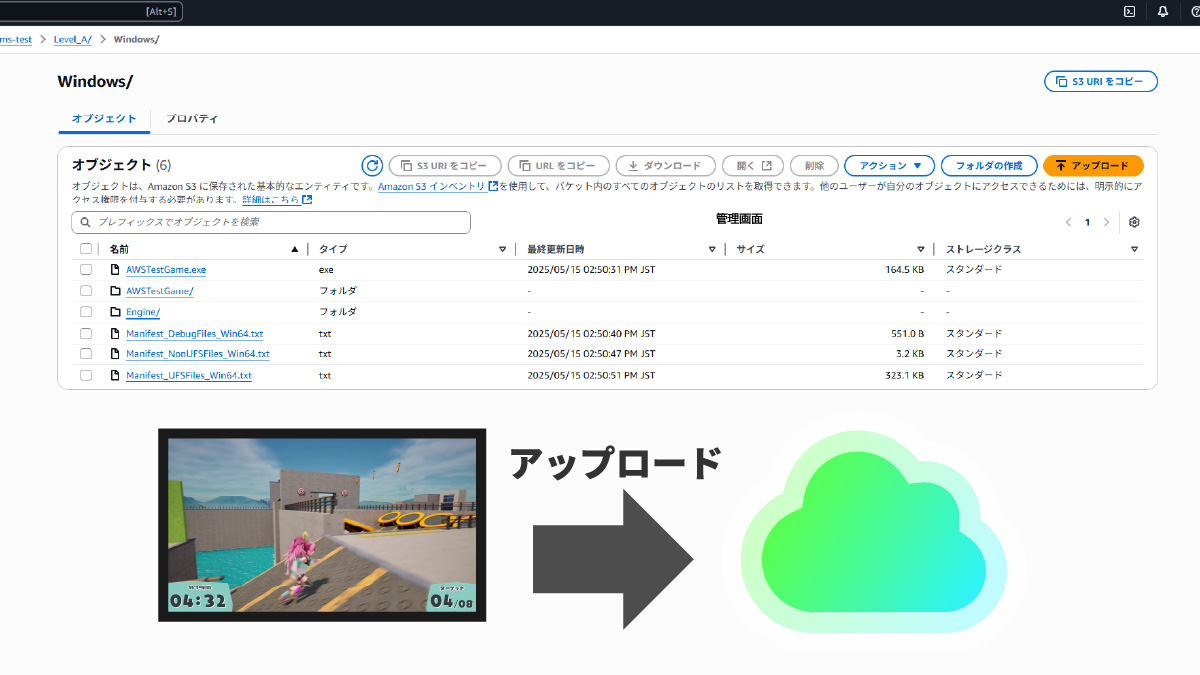Sort by the タイプ column arrow
This screenshot has width=1200, height=675.
point(502,249)
